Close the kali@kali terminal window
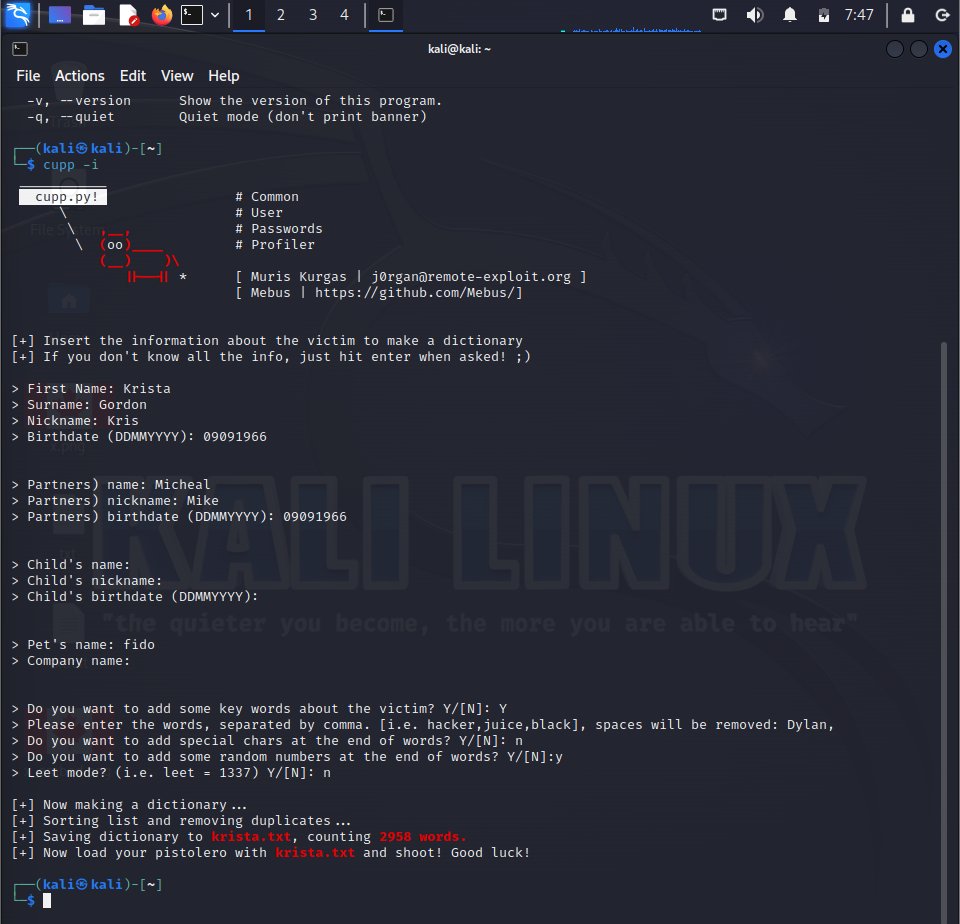This screenshot has height=924, width=960. tap(943, 49)
